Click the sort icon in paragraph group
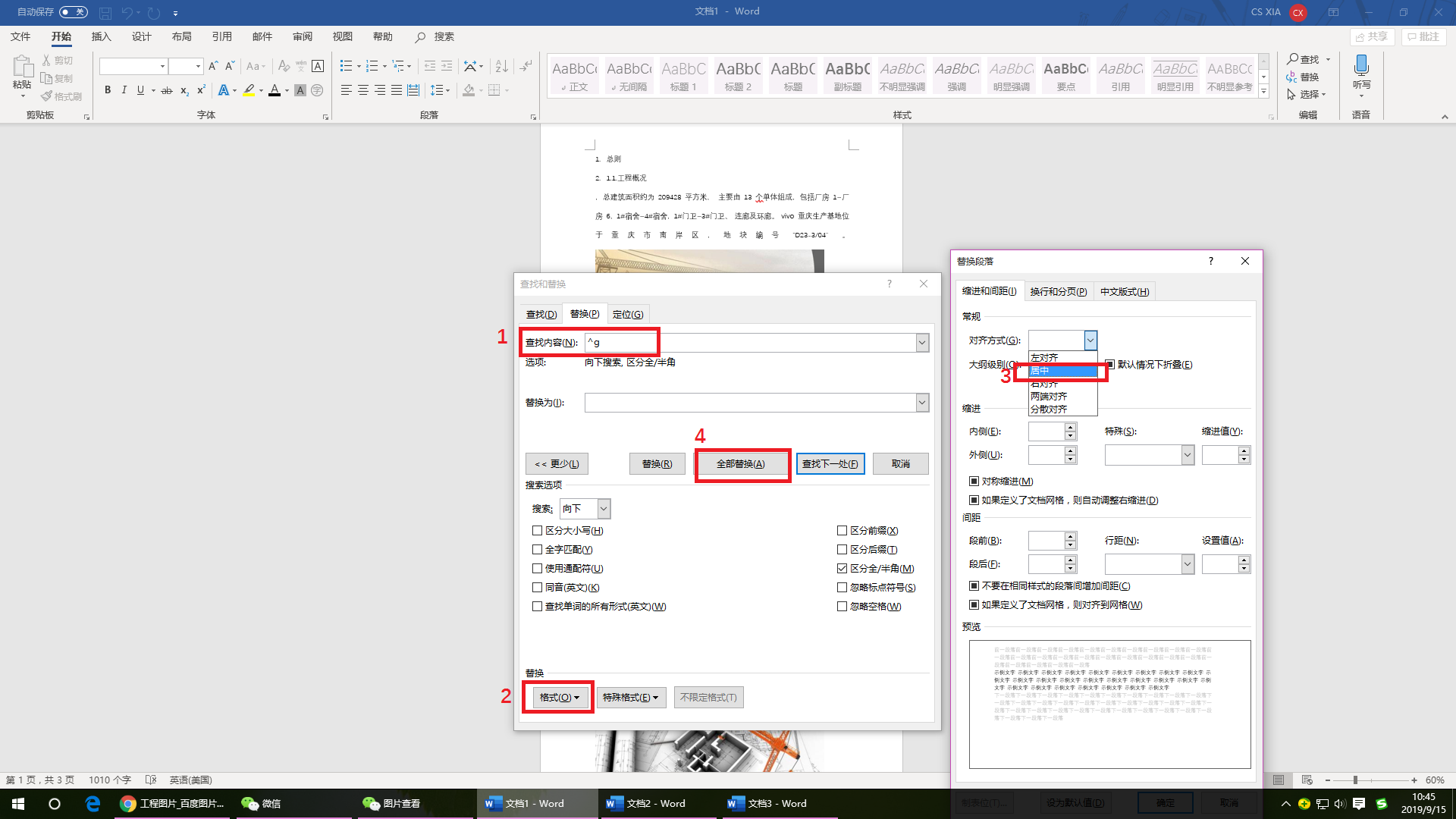1456x819 pixels. point(501,66)
